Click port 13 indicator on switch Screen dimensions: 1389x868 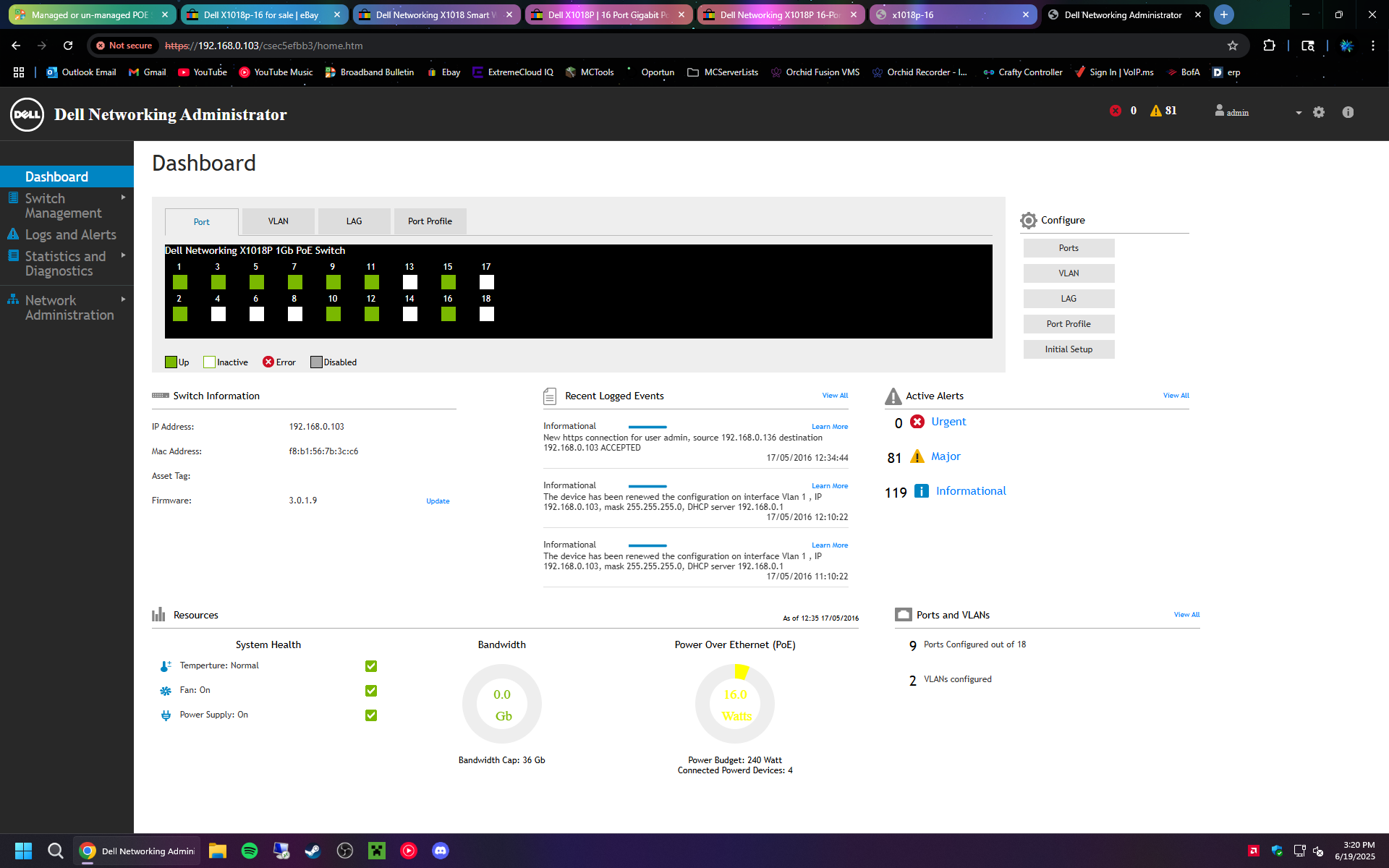pyautogui.click(x=410, y=282)
